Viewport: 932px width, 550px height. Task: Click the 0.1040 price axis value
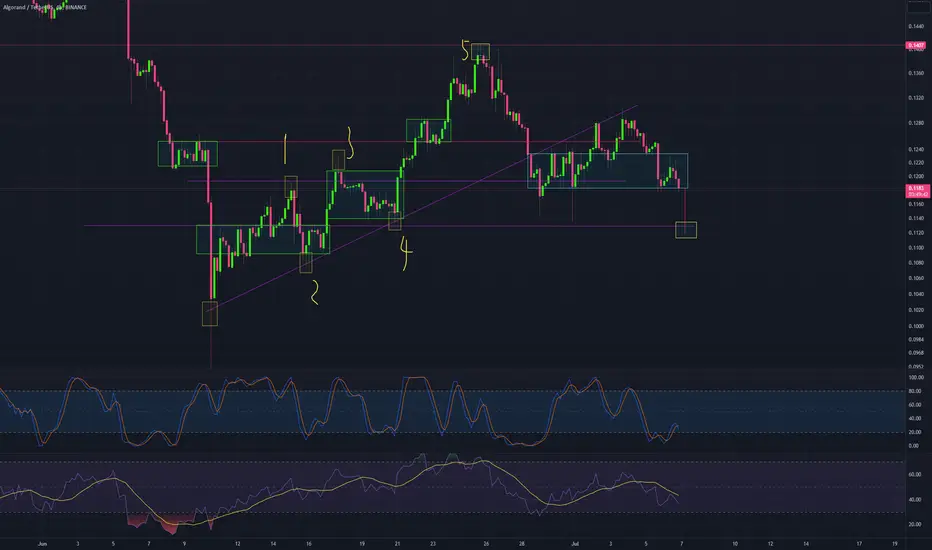pyautogui.click(x=916, y=294)
